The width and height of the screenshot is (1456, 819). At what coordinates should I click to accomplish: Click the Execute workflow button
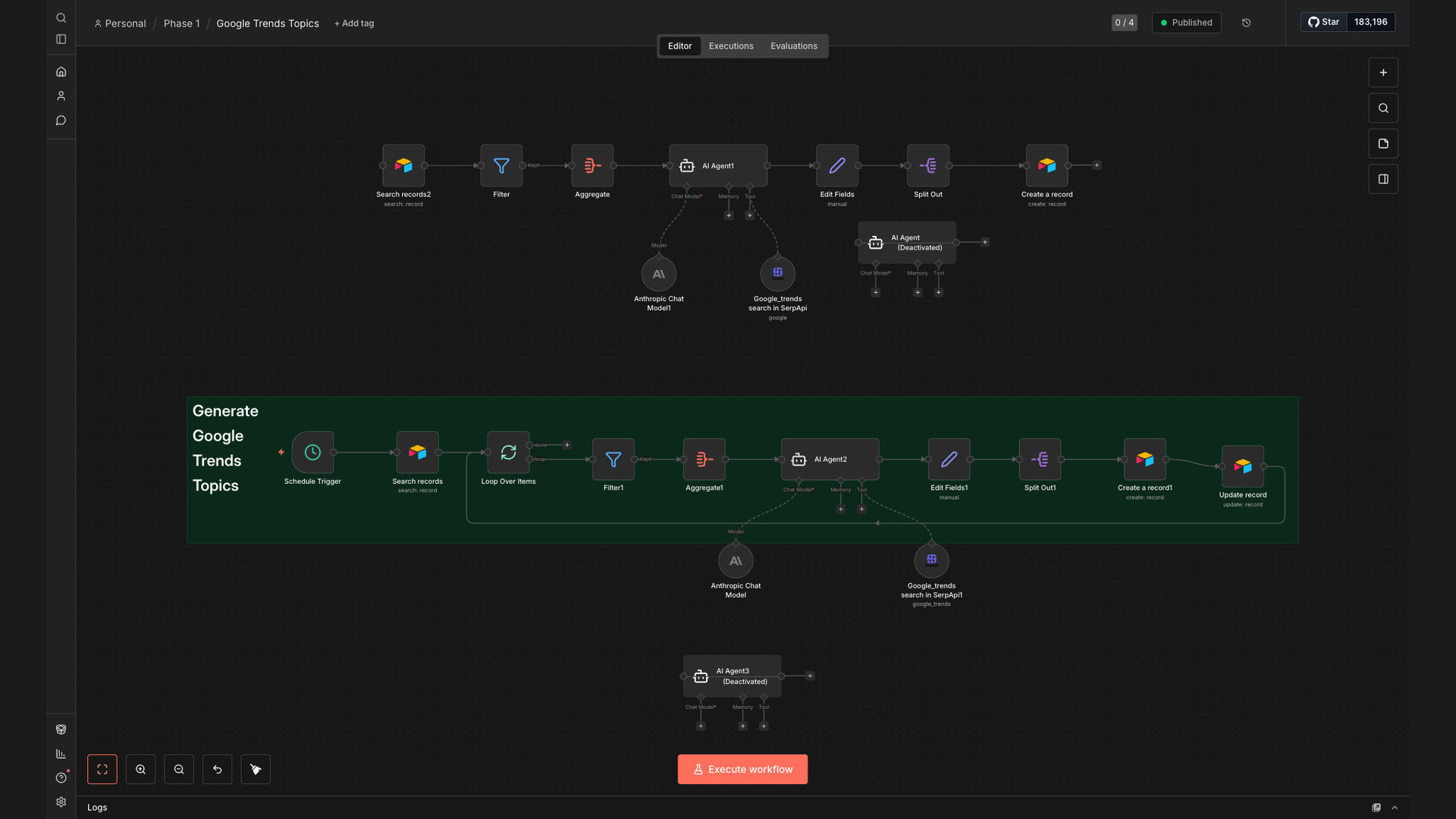742,770
